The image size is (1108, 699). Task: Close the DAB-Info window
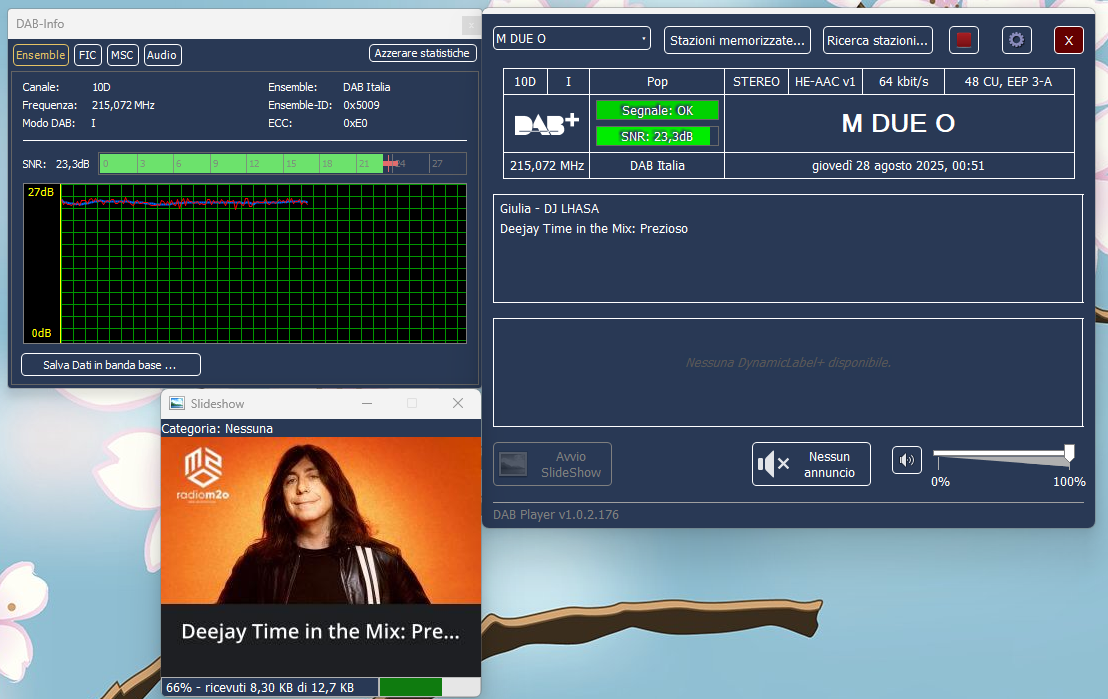(471, 25)
